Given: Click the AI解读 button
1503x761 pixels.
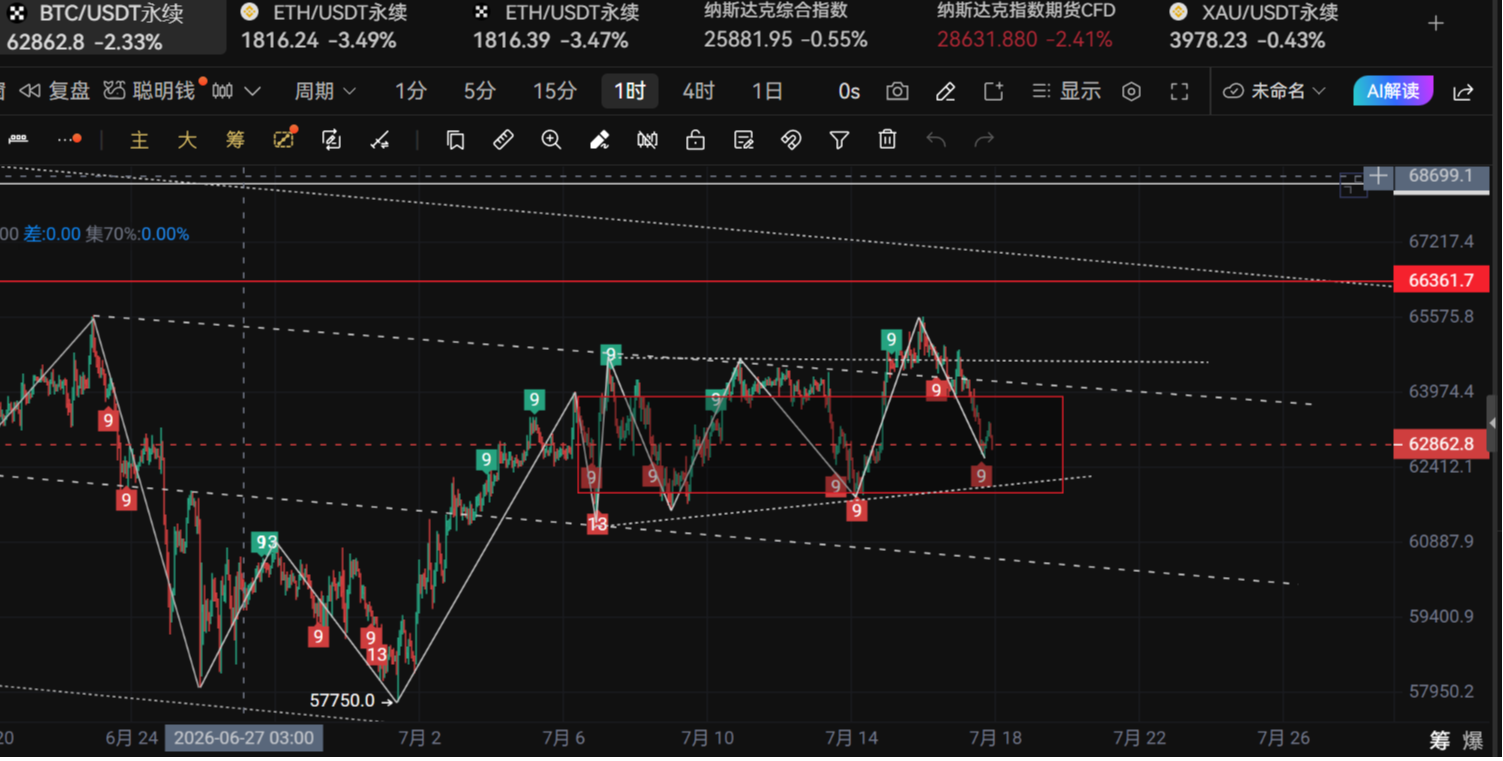Looking at the screenshot, I should [x=1393, y=91].
